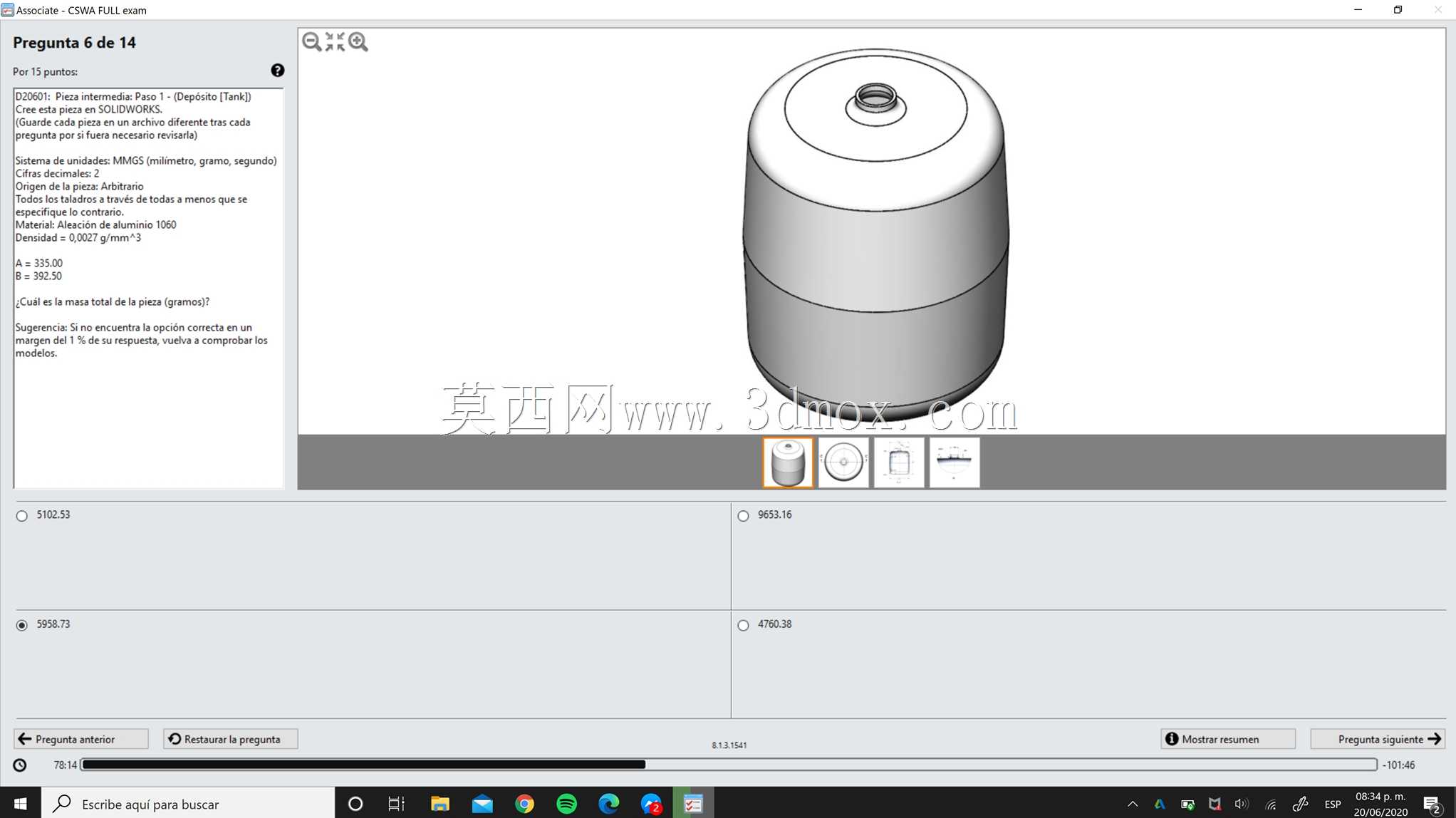This screenshot has width=1456, height=818.
Task: Show hidden system tray icons
Action: 1133,804
